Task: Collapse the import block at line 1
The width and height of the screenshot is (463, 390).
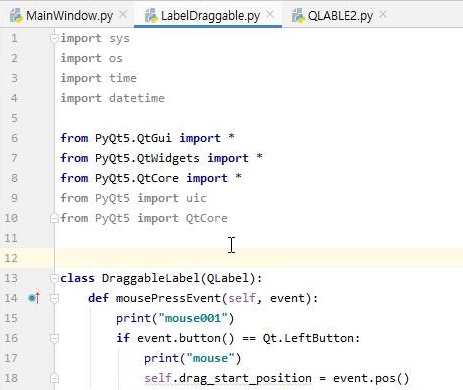Action: (x=54, y=38)
